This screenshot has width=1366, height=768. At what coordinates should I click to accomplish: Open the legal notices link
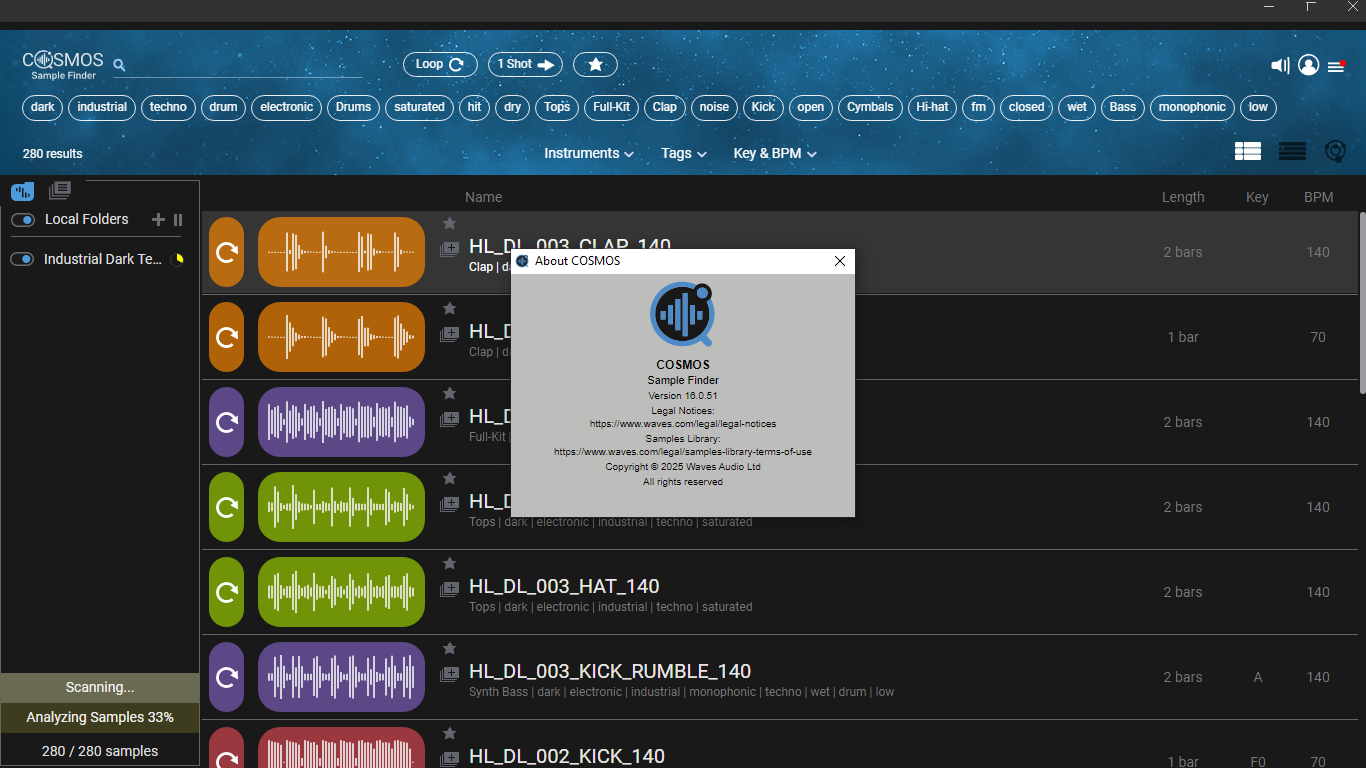point(682,424)
